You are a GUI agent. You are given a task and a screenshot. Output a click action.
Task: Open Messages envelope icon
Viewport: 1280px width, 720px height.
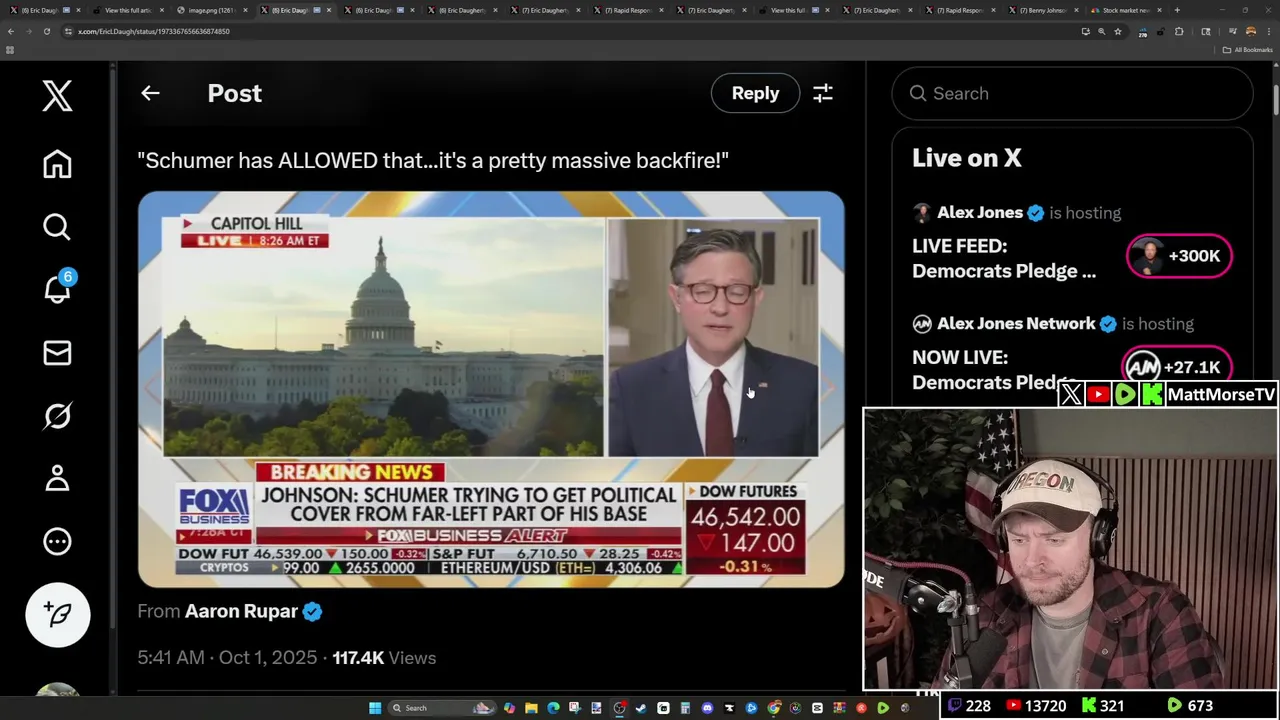(57, 353)
